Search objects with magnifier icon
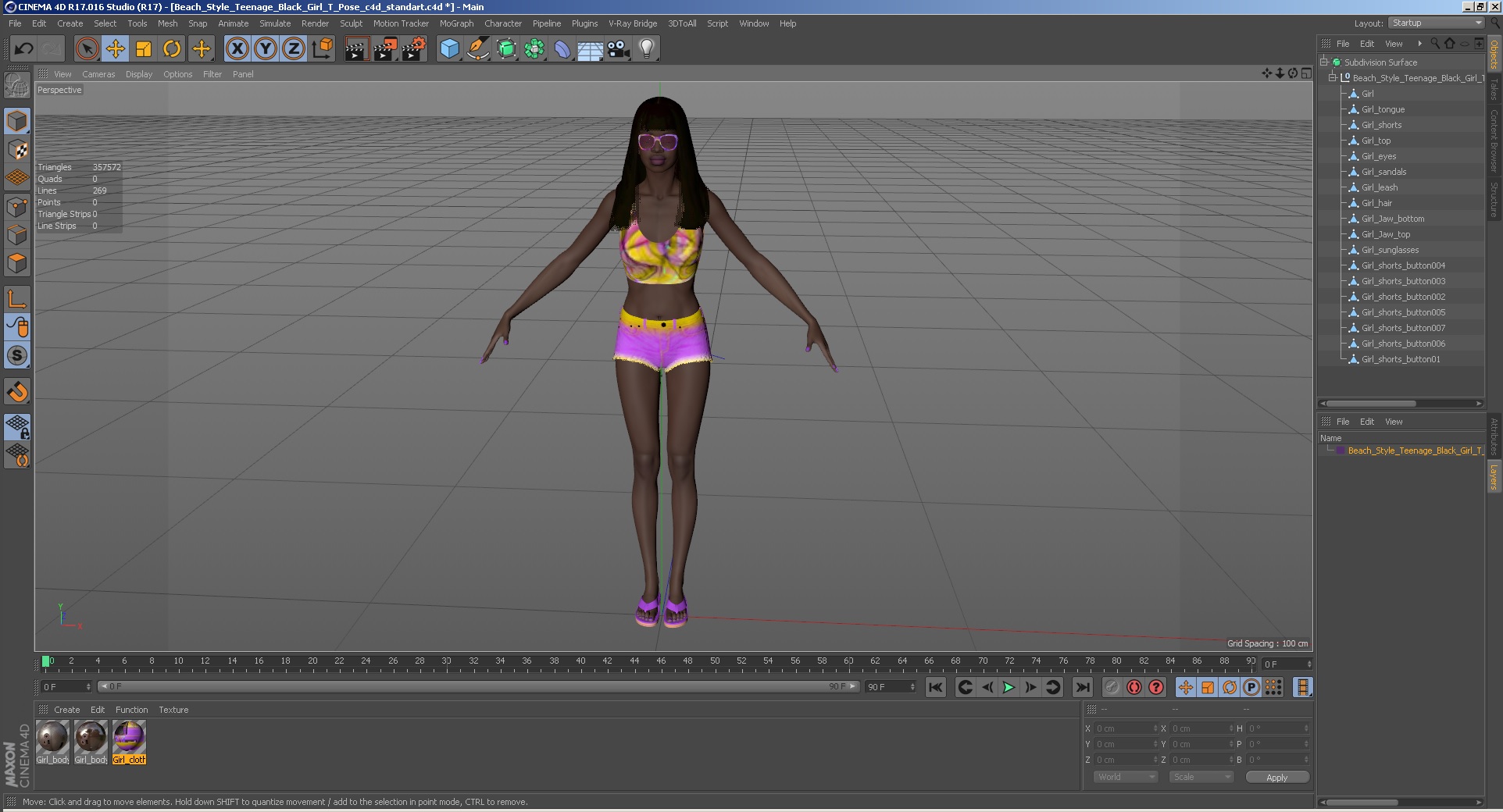This screenshot has height=812, width=1503. point(1435,44)
